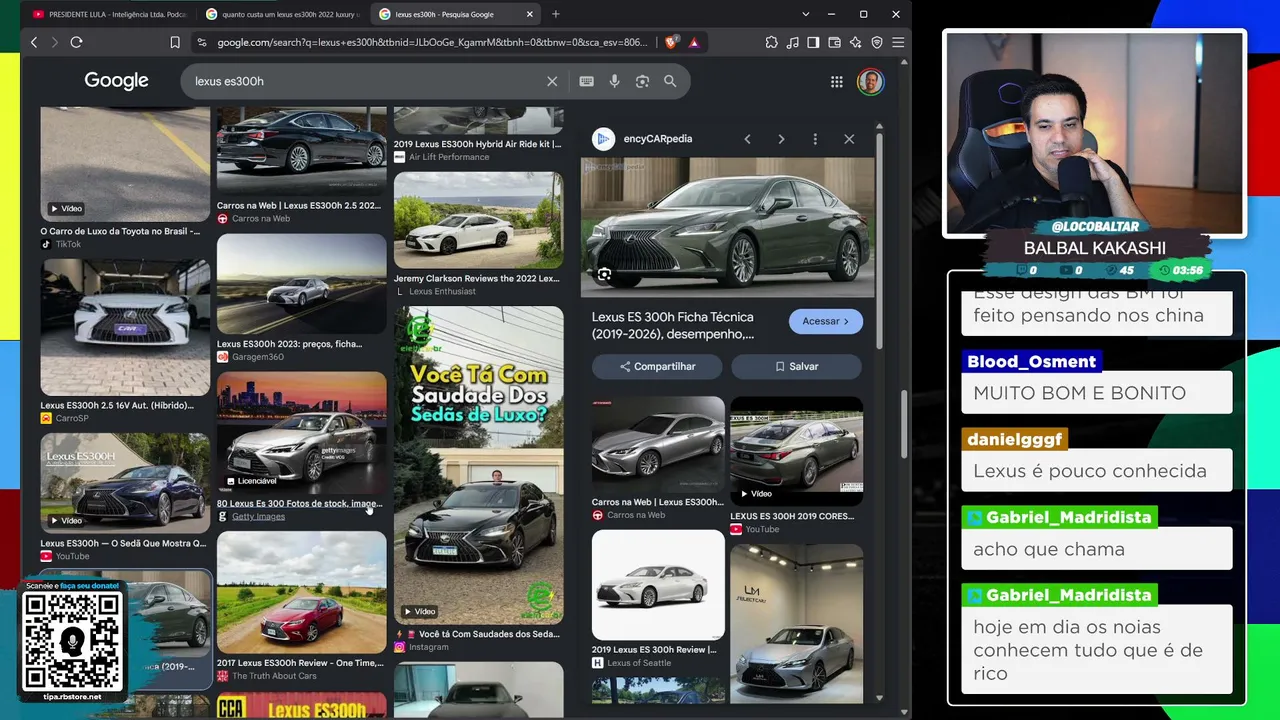Clear the Google search box with X
This screenshot has height=720, width=1280.
pos(552,81)
